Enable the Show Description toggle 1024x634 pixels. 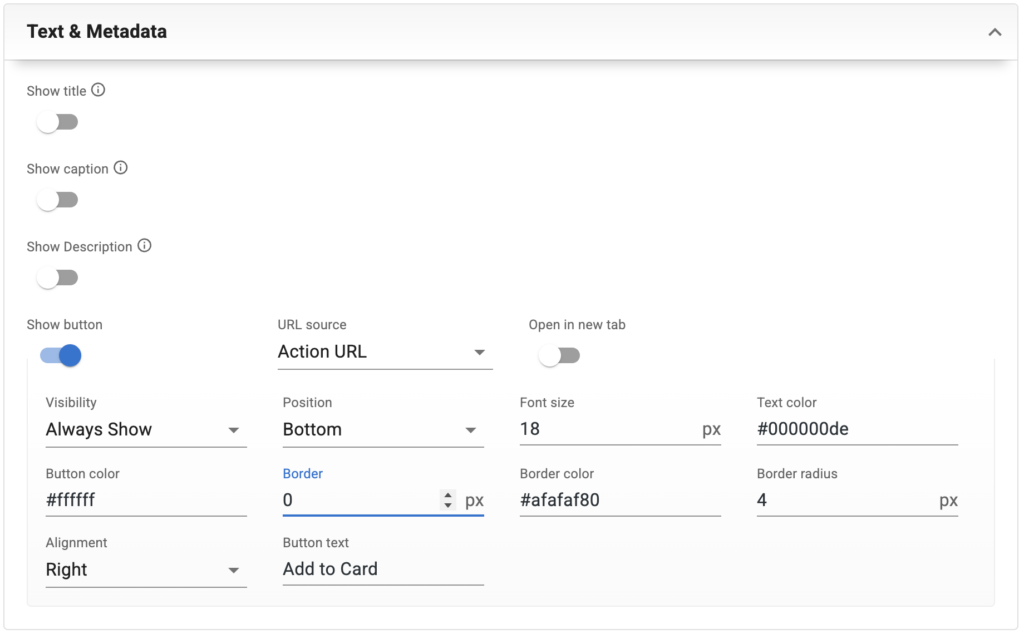(57, 278)
